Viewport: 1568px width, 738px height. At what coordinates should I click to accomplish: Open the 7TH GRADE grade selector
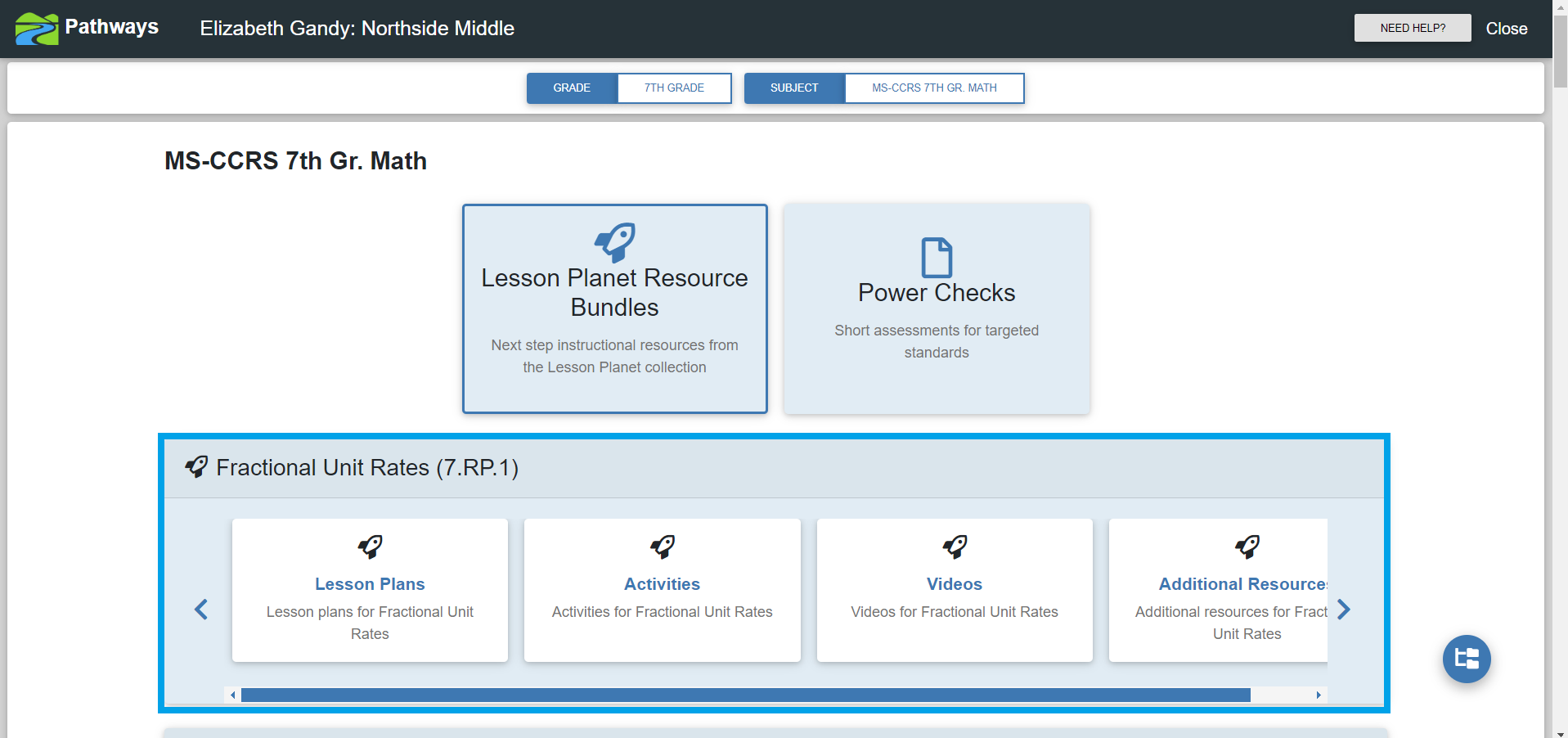coord(674,88)
